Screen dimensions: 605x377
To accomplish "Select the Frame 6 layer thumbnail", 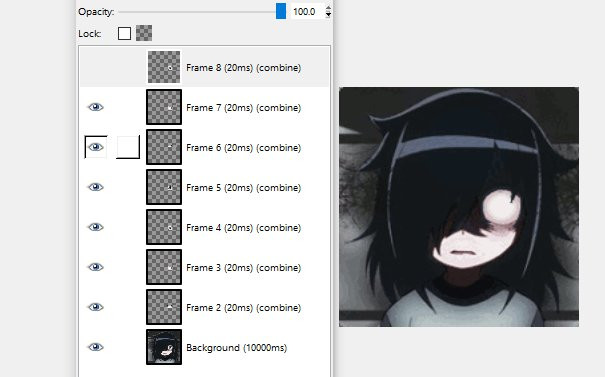I will [x=164, y=147].
